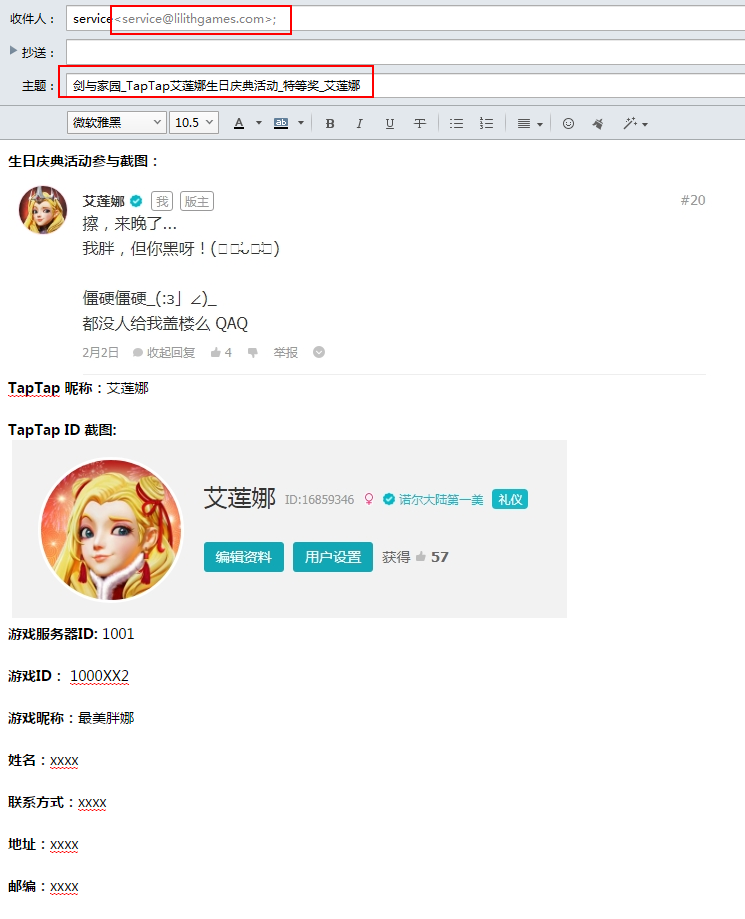Click the 用户设置 button in screenshot
Screen dimensions: 745x919
click(x=333, y=557)
